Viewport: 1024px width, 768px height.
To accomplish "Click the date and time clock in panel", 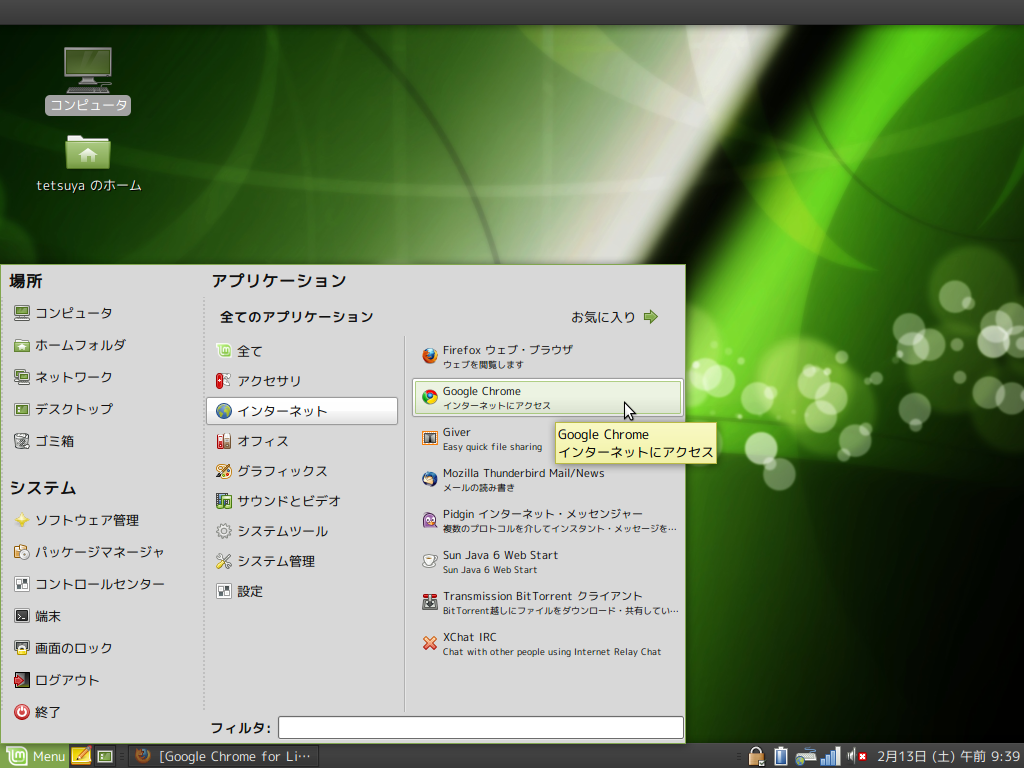I will (948, 756).
